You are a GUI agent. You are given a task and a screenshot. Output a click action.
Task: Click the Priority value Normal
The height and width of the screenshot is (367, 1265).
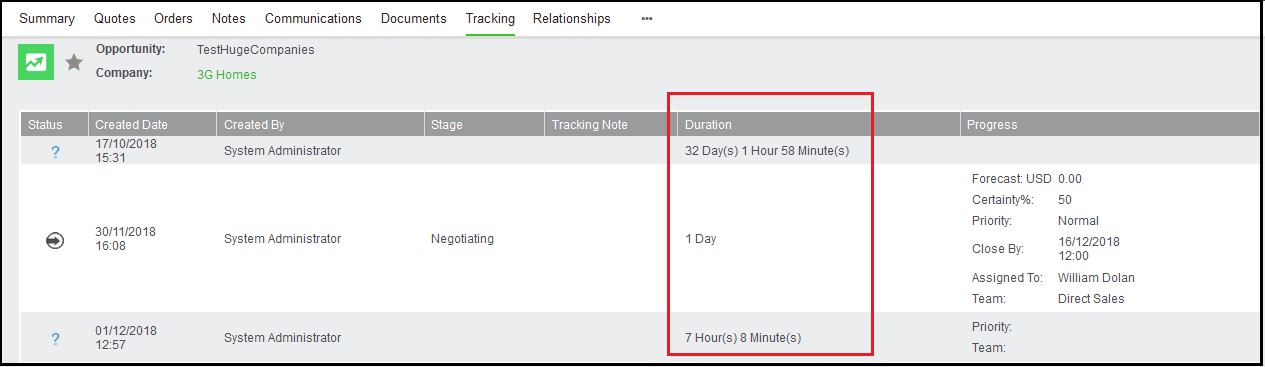[1078, 221]
